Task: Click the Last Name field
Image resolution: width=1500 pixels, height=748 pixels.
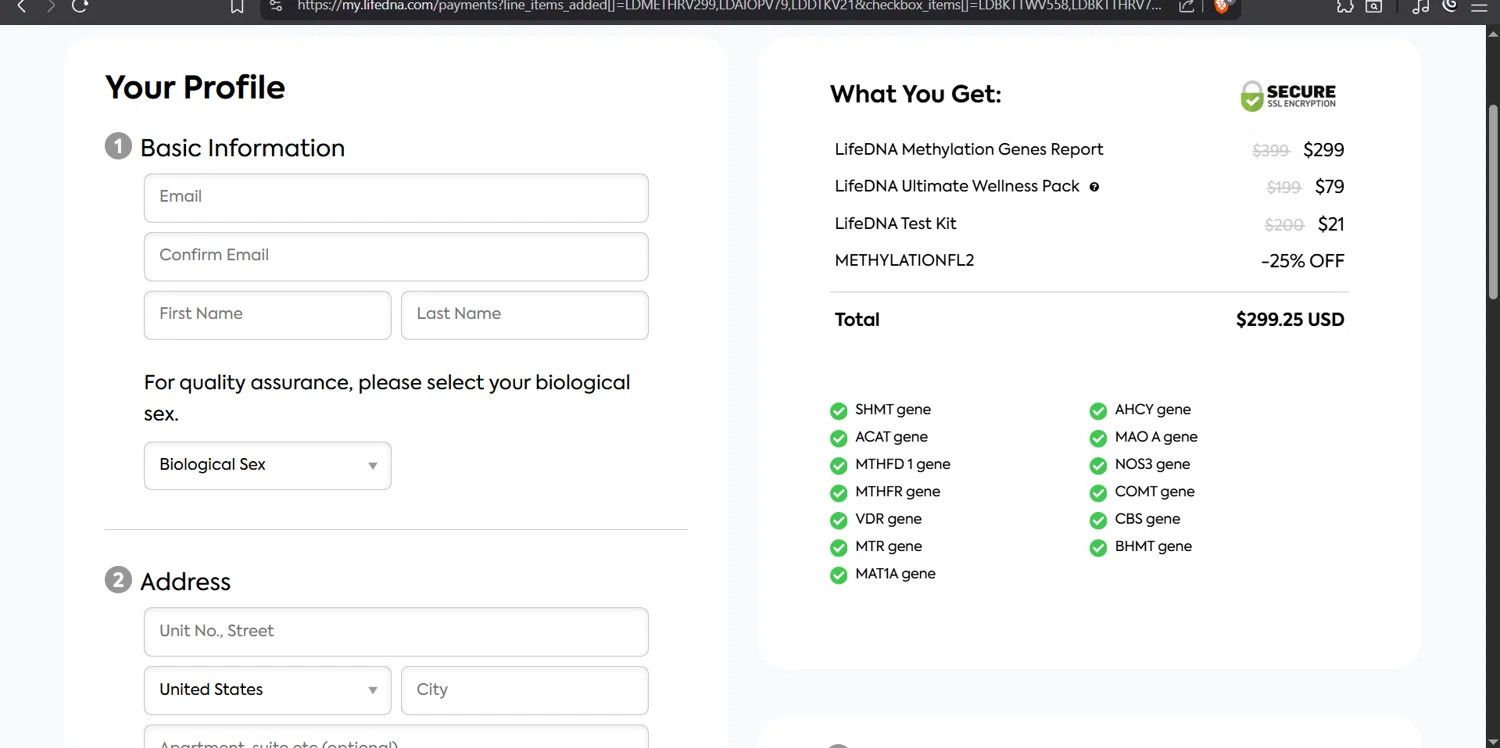Action: (525, 315)
